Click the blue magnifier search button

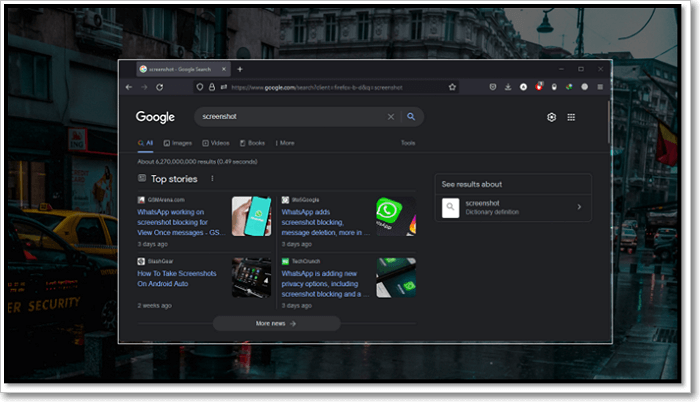(411, 117)
